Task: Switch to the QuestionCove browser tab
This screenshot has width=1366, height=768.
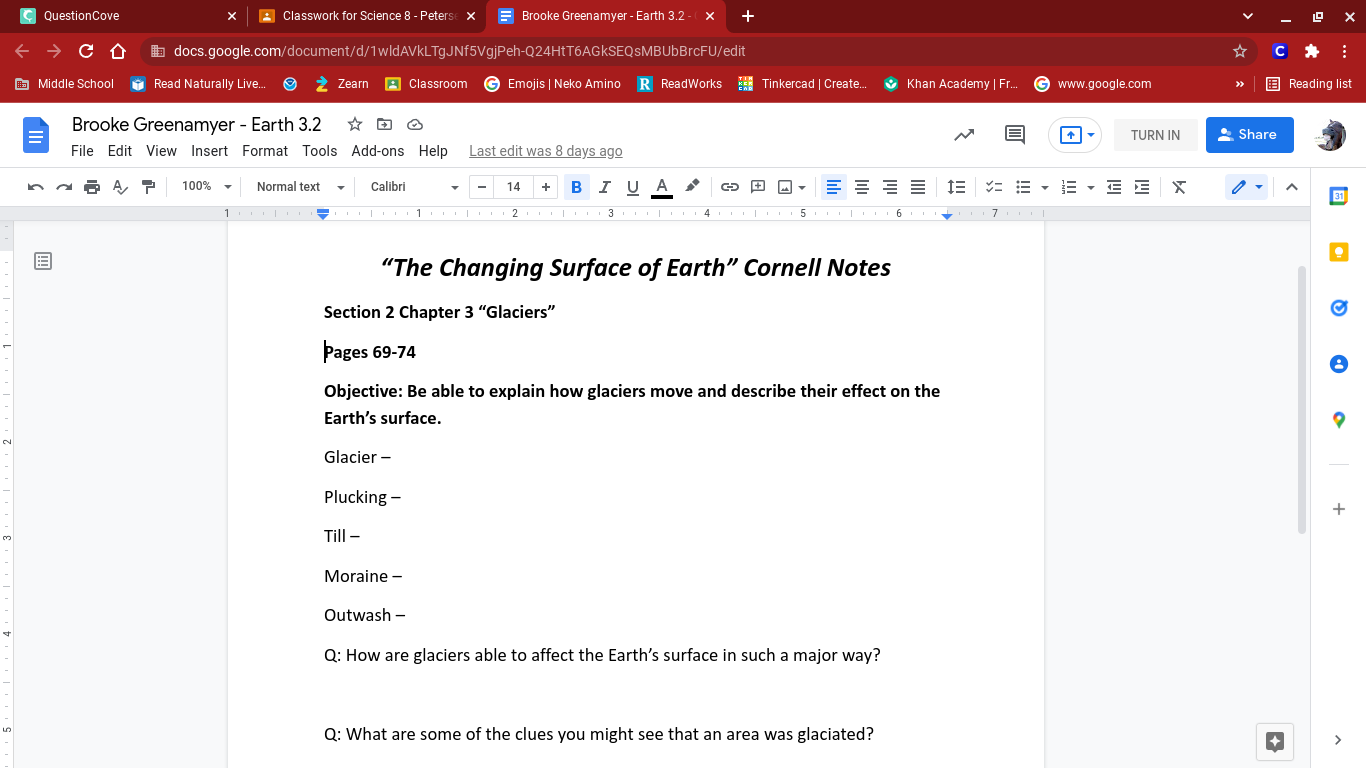Action: point(125,16)
